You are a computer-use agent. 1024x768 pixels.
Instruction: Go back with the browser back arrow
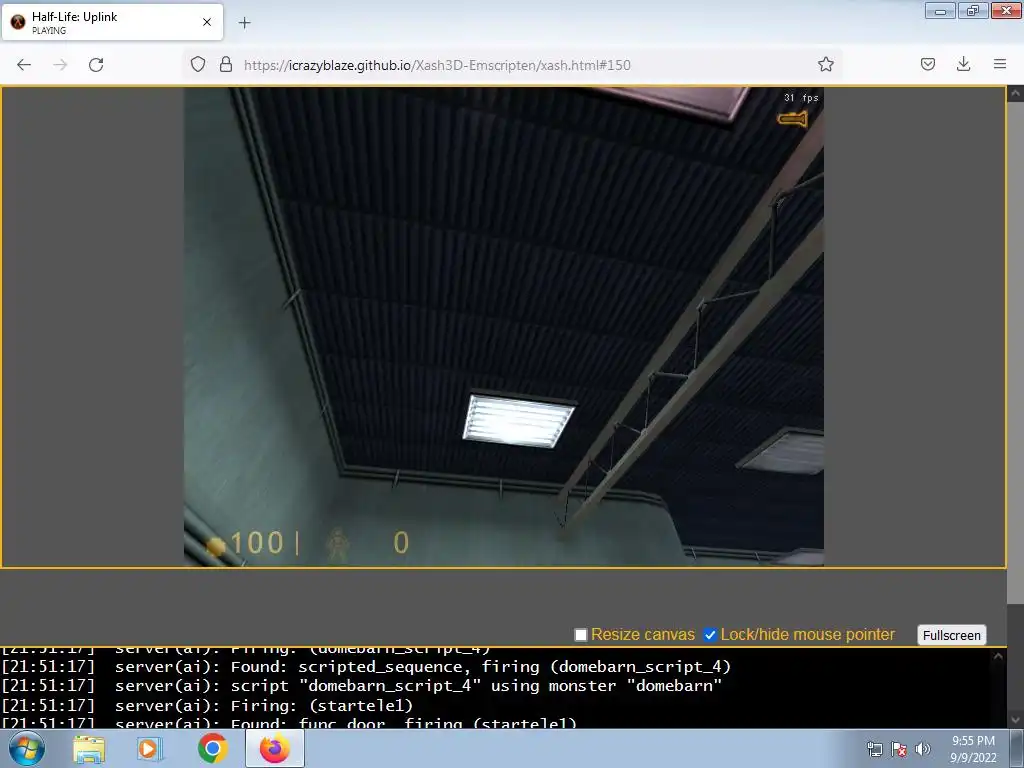(x=24, y=65)
